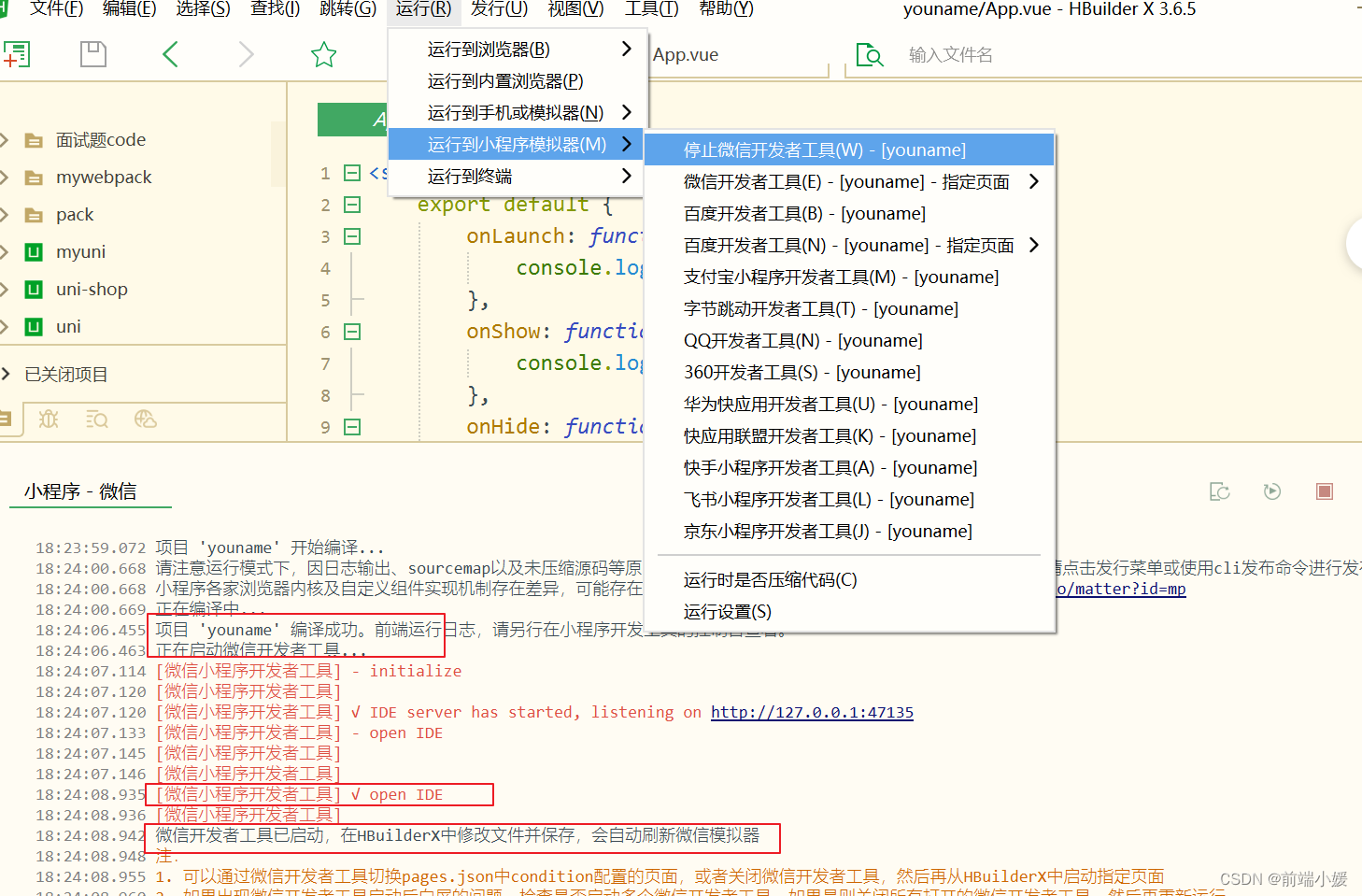Click the console restart icon

point(1220,491)
